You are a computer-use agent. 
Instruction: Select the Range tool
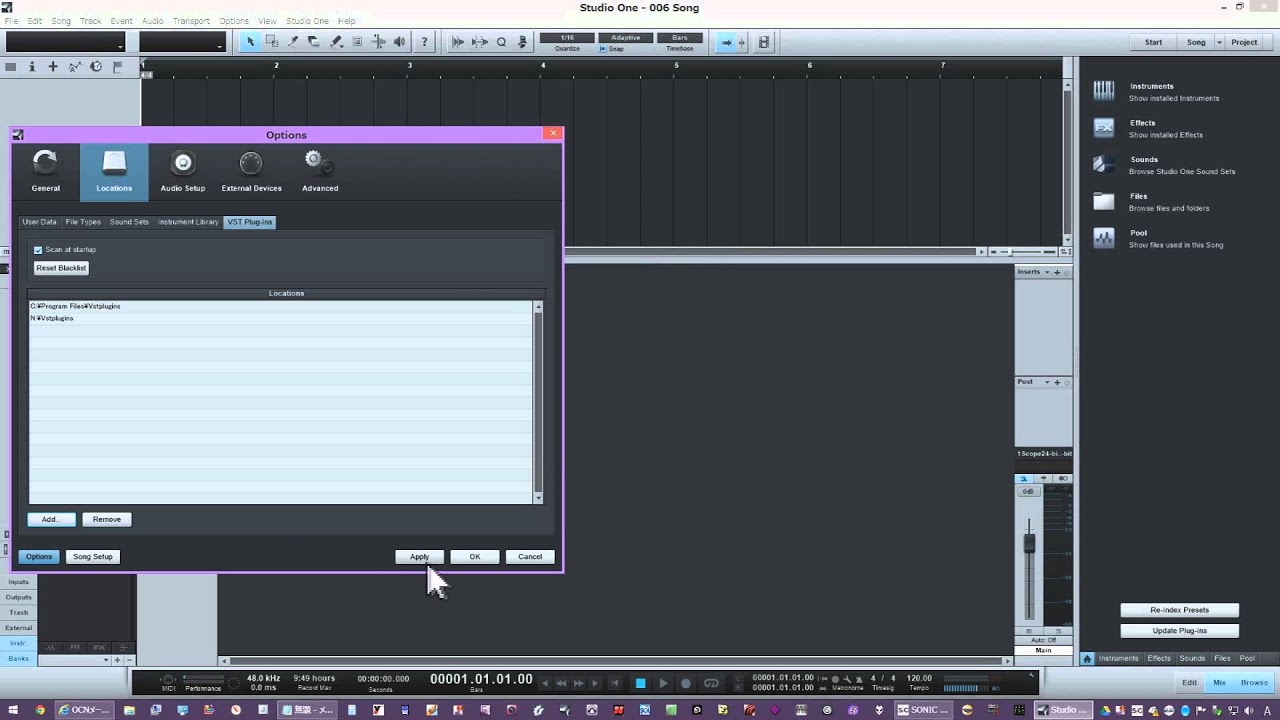272,42
